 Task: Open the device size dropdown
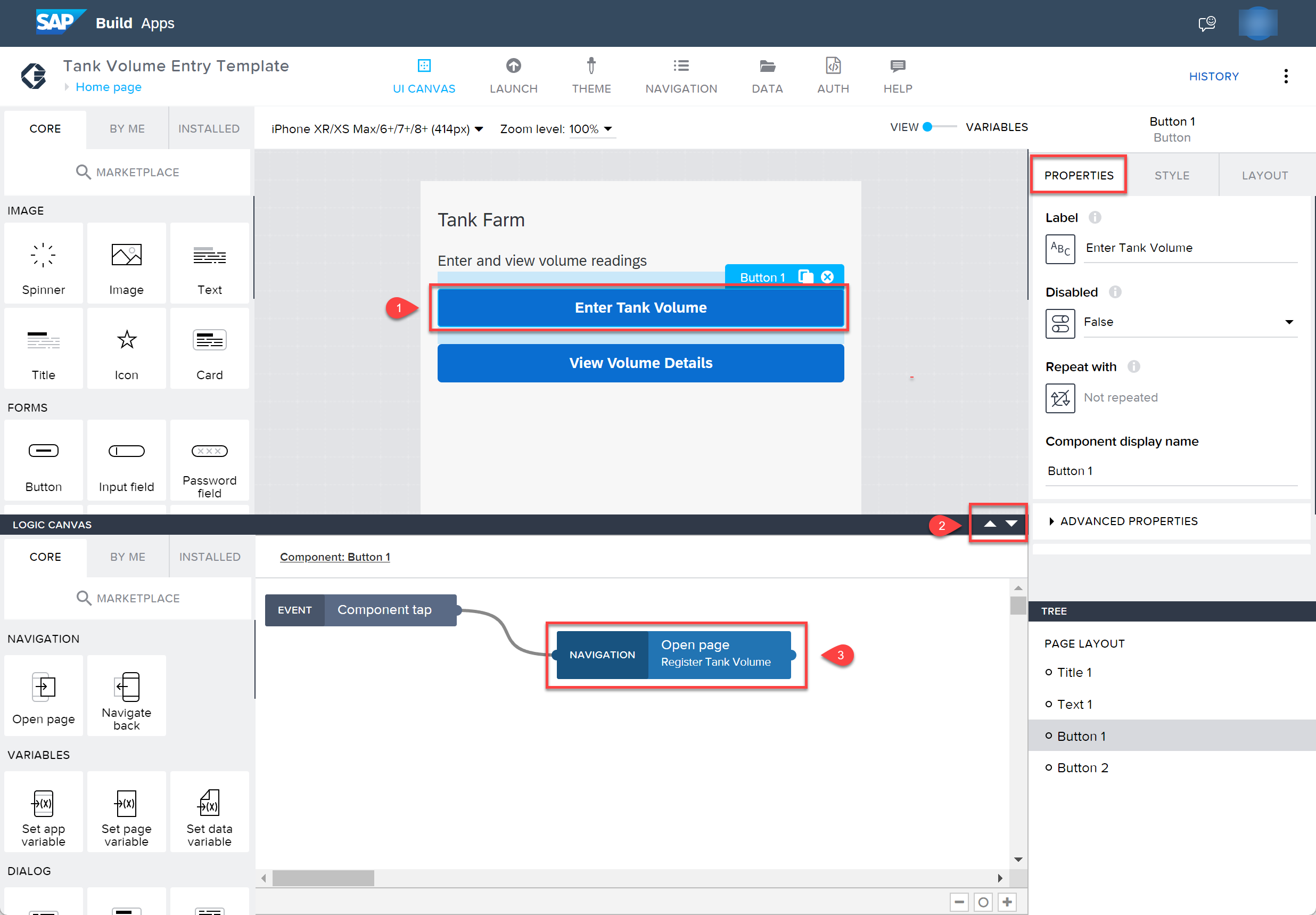coord(377,129)
